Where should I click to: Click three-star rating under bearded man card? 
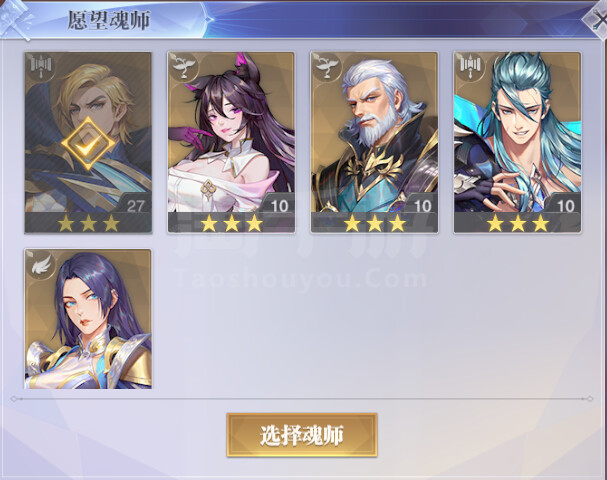(375, 223)
